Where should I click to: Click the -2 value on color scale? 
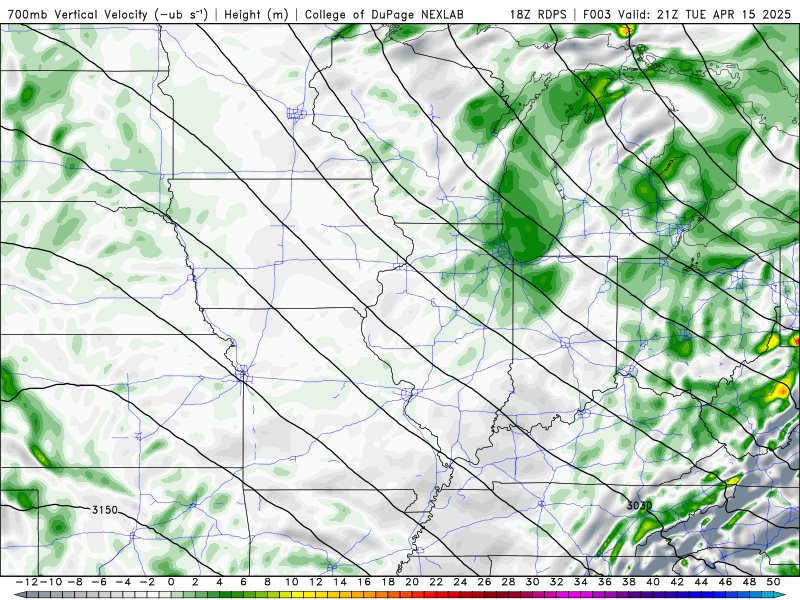tap(147, 582)
